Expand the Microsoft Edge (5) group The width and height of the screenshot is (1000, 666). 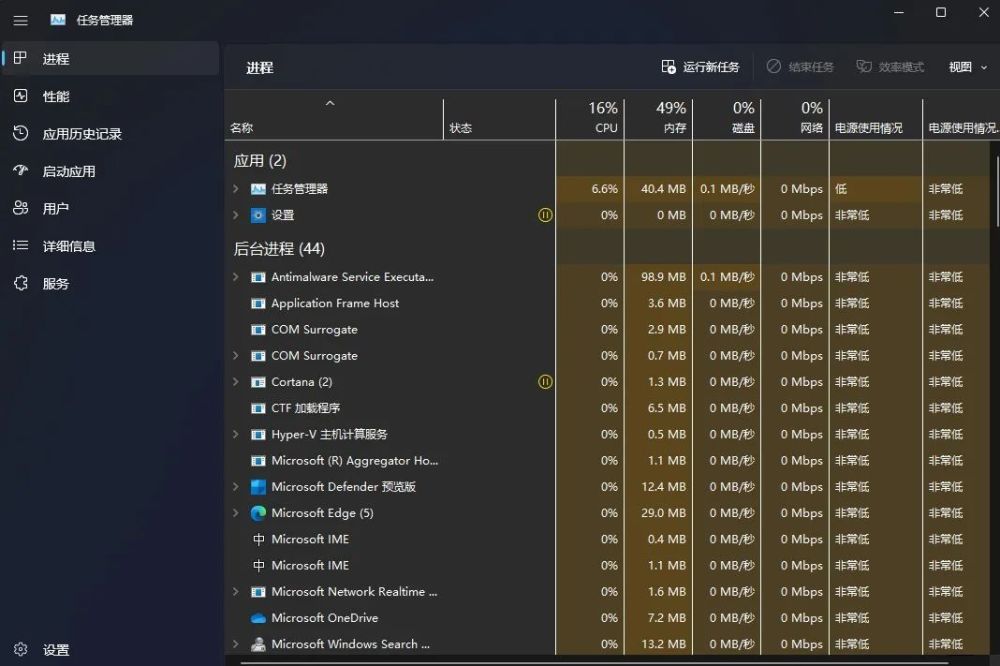(x=235, y=513)
